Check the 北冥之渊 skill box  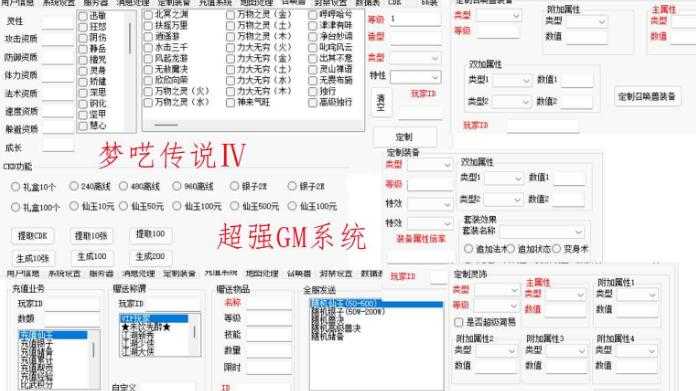[x=148, y=15]
